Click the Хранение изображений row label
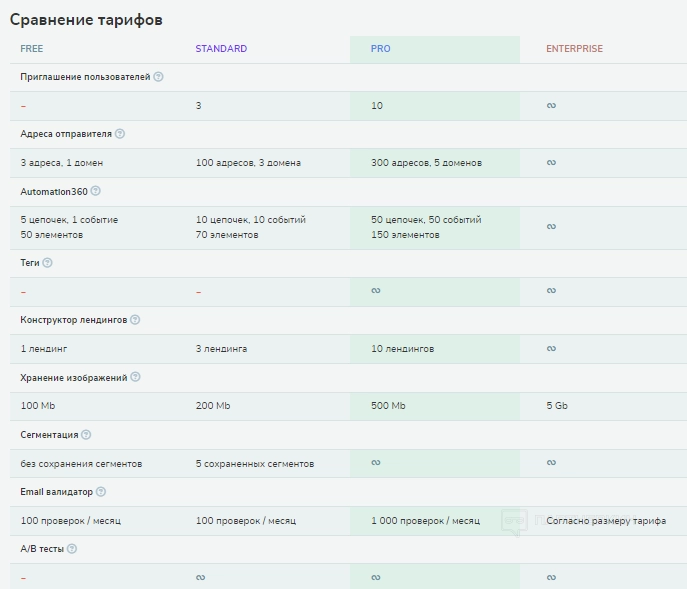The width and height of the screenshot is (687, 589). 74,377
